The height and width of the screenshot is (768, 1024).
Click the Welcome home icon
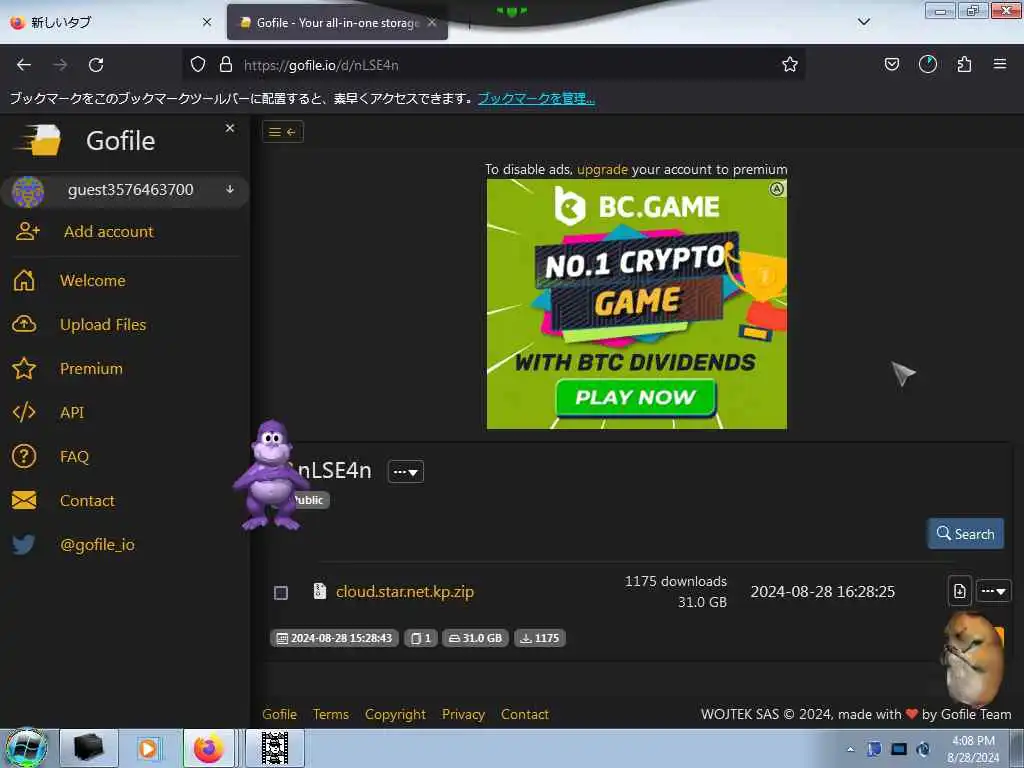tap(24, 280)
